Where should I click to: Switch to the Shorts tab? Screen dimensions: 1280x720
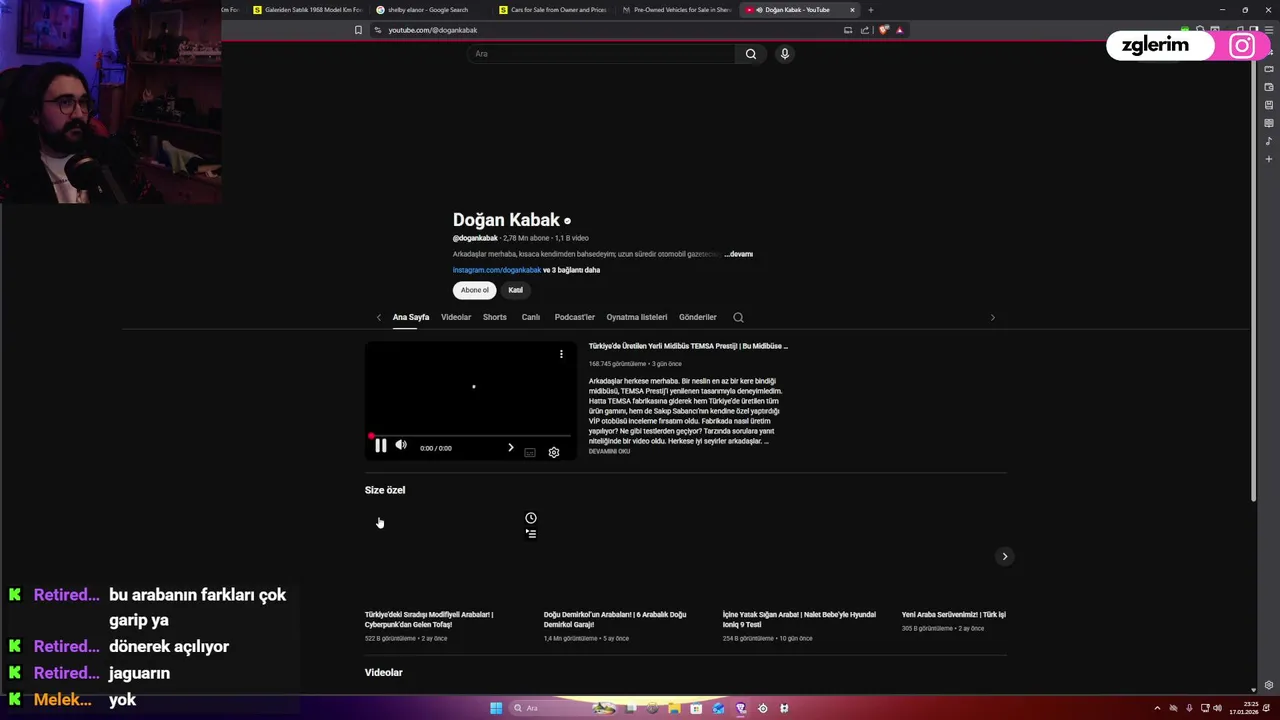(495, 317)
